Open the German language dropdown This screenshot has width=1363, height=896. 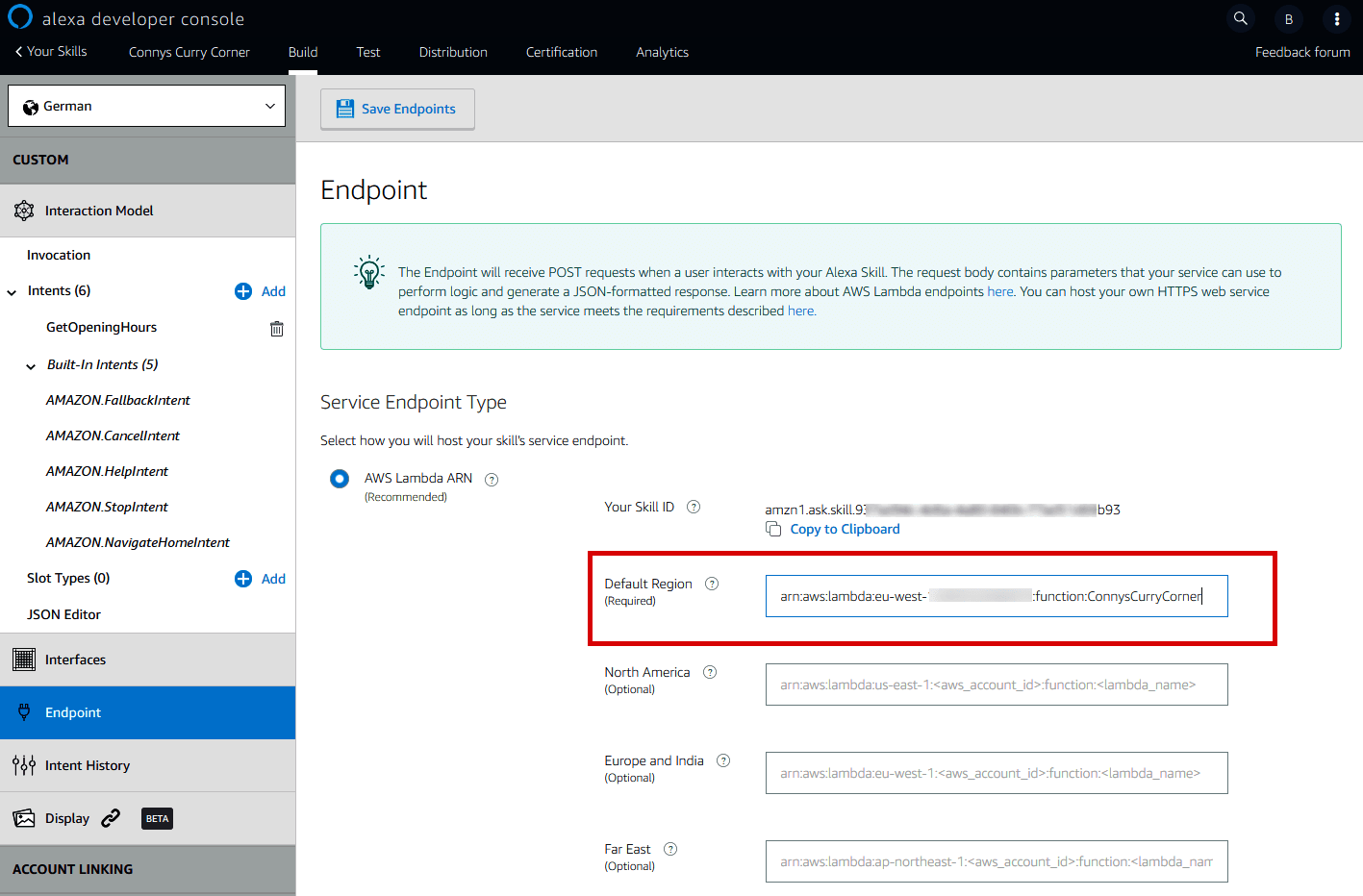click(147, 106)
